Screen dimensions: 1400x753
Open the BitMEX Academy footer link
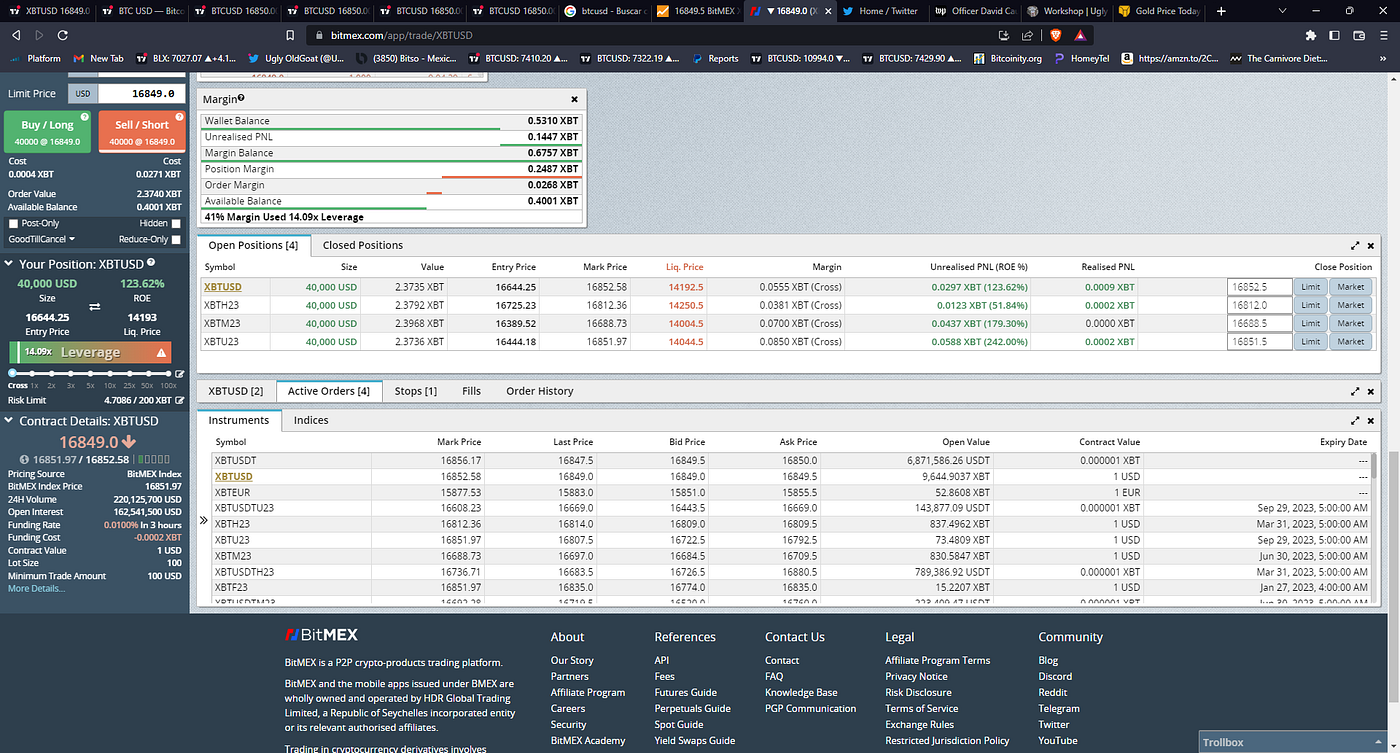(x=588, y=741)
